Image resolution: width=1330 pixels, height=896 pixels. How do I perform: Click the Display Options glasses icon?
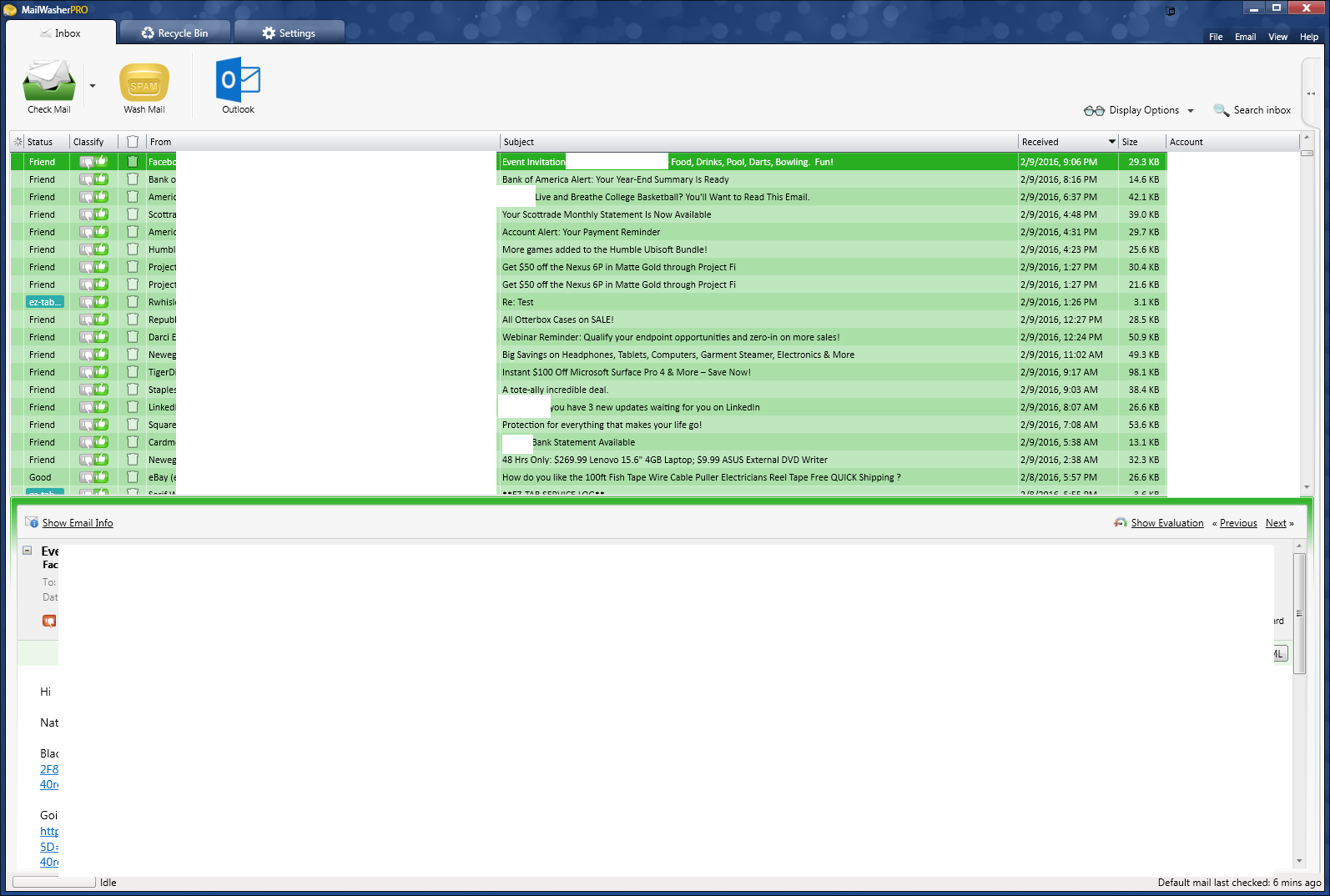[x=1094, y=110]
